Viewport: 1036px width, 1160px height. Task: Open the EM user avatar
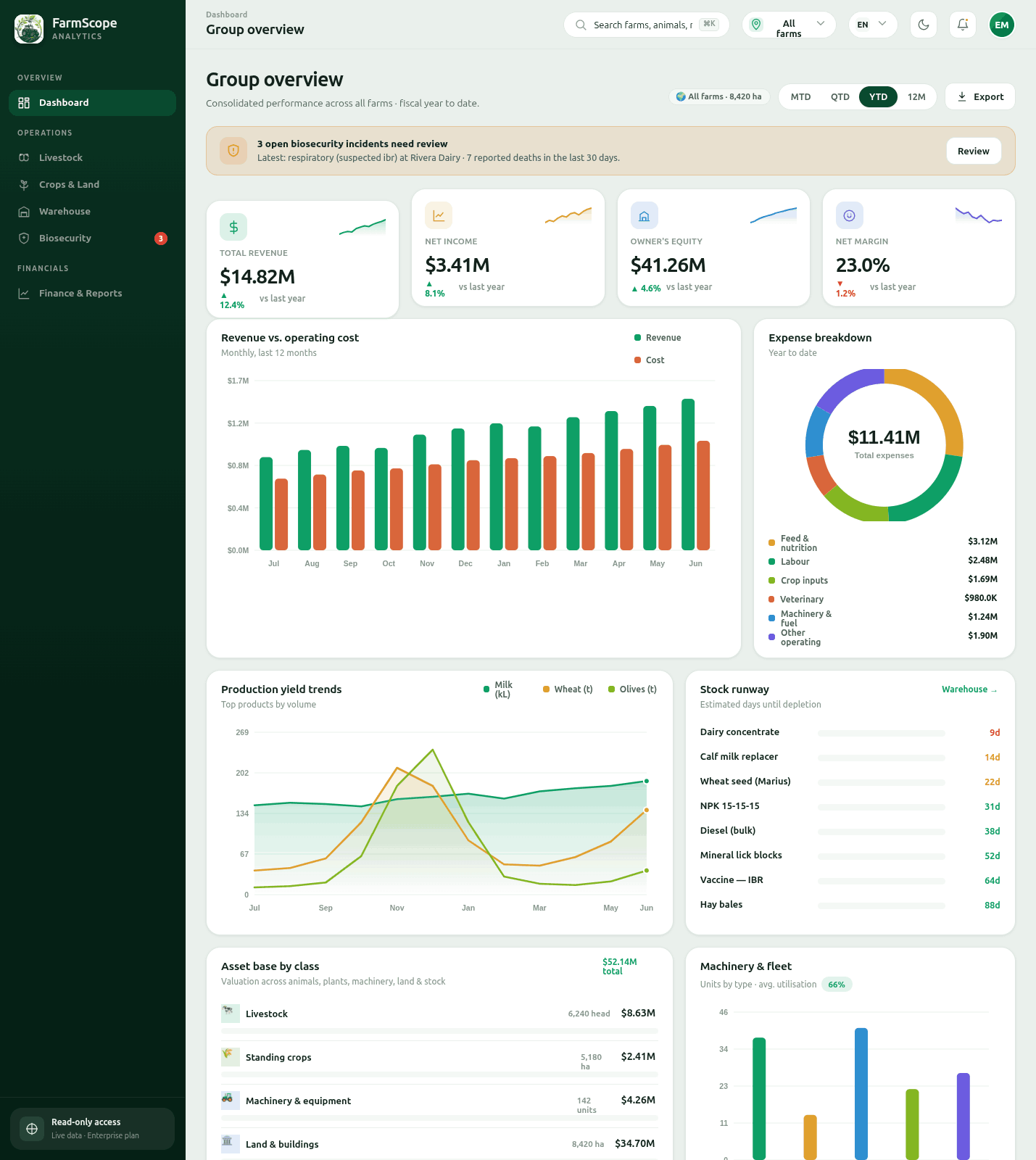(1002, 25)
